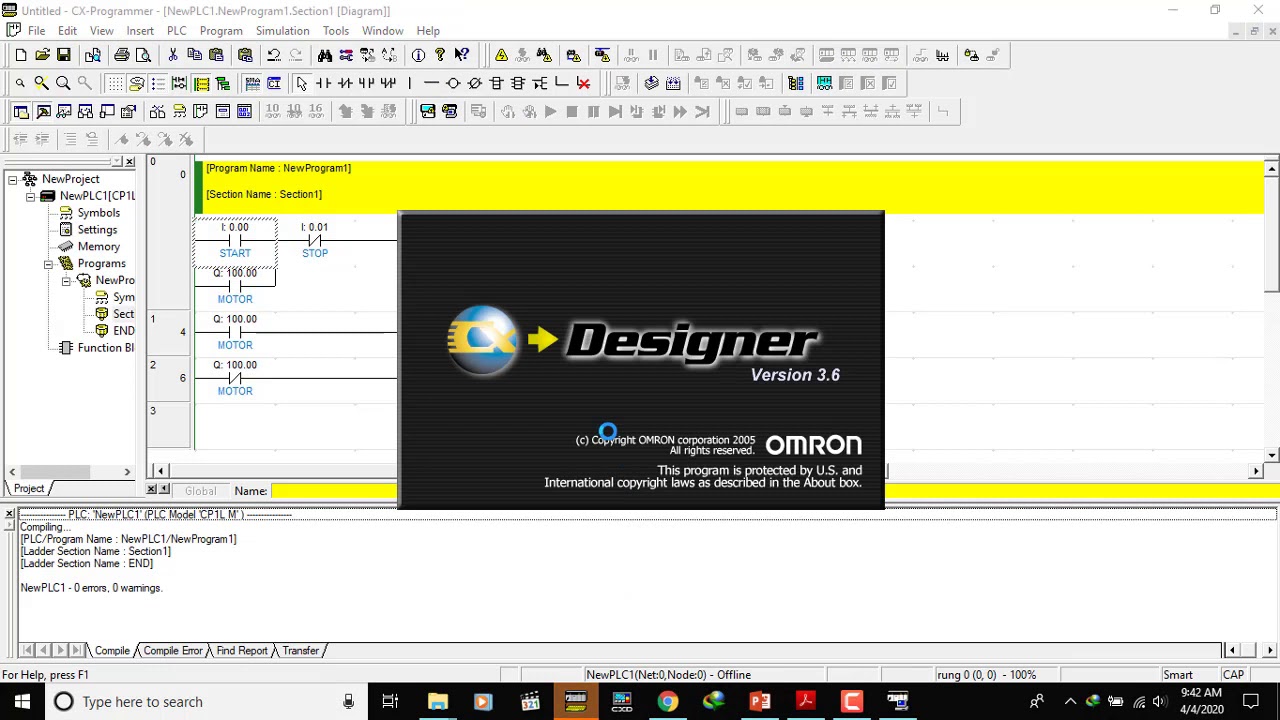Toggle the grid display button
This screenshot has width=1280, height=720.
[x=115, y=83]
